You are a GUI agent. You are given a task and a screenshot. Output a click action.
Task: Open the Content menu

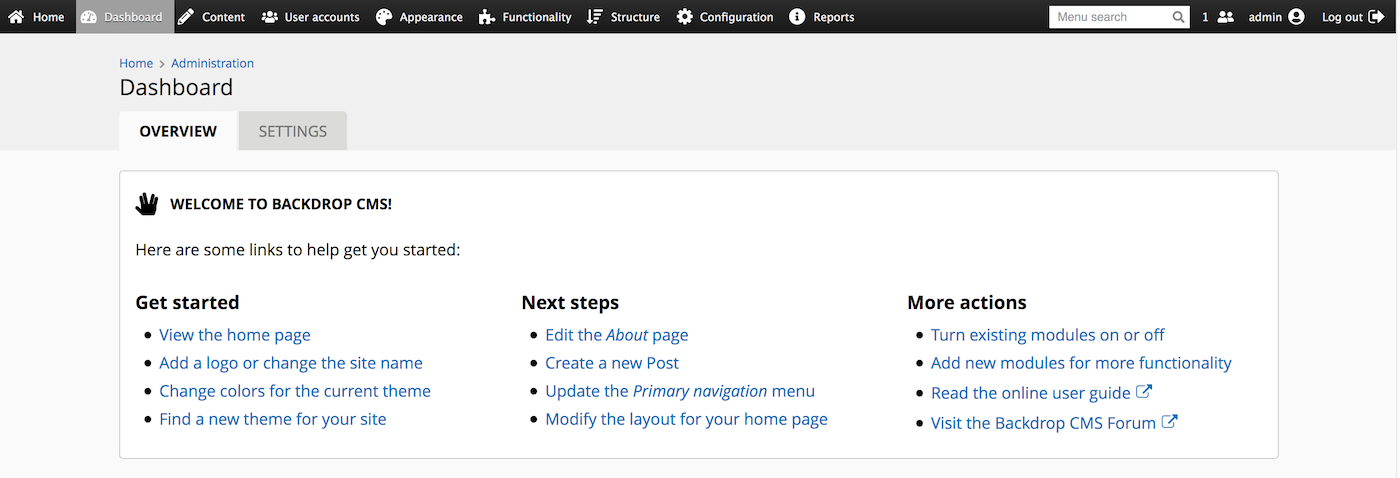[x=212, y=17]
